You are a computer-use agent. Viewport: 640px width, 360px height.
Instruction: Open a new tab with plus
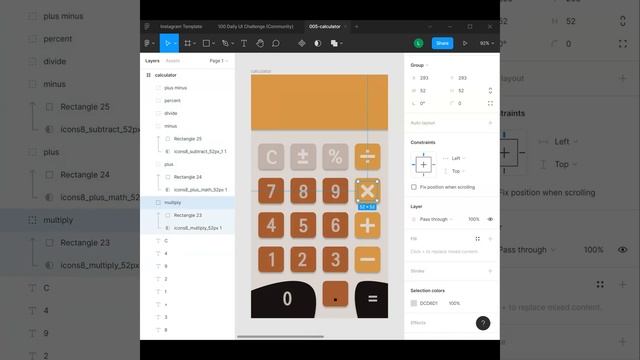356,27
